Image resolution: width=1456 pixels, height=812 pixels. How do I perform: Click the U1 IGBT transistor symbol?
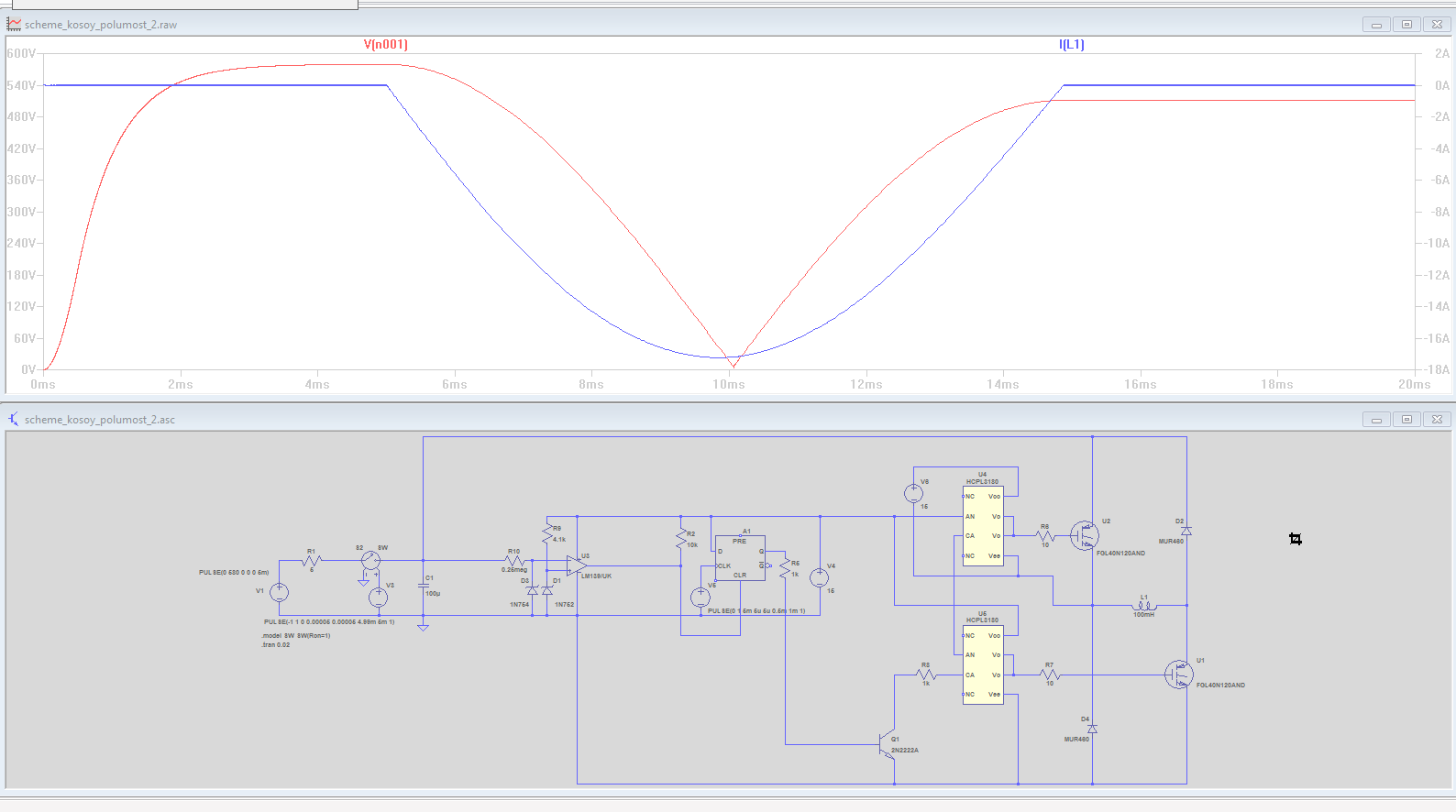click(1178, 675)
